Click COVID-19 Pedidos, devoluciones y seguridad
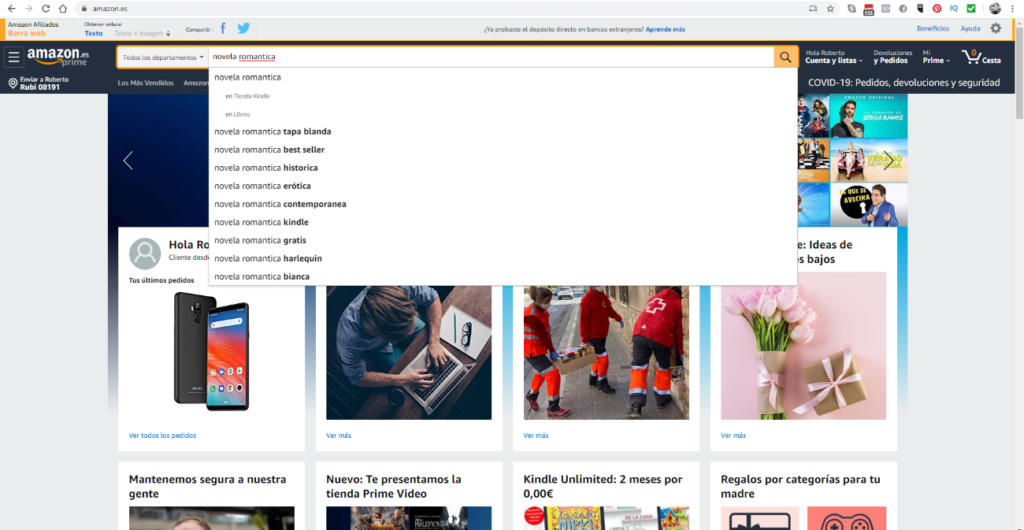 [x=904, y=83]
